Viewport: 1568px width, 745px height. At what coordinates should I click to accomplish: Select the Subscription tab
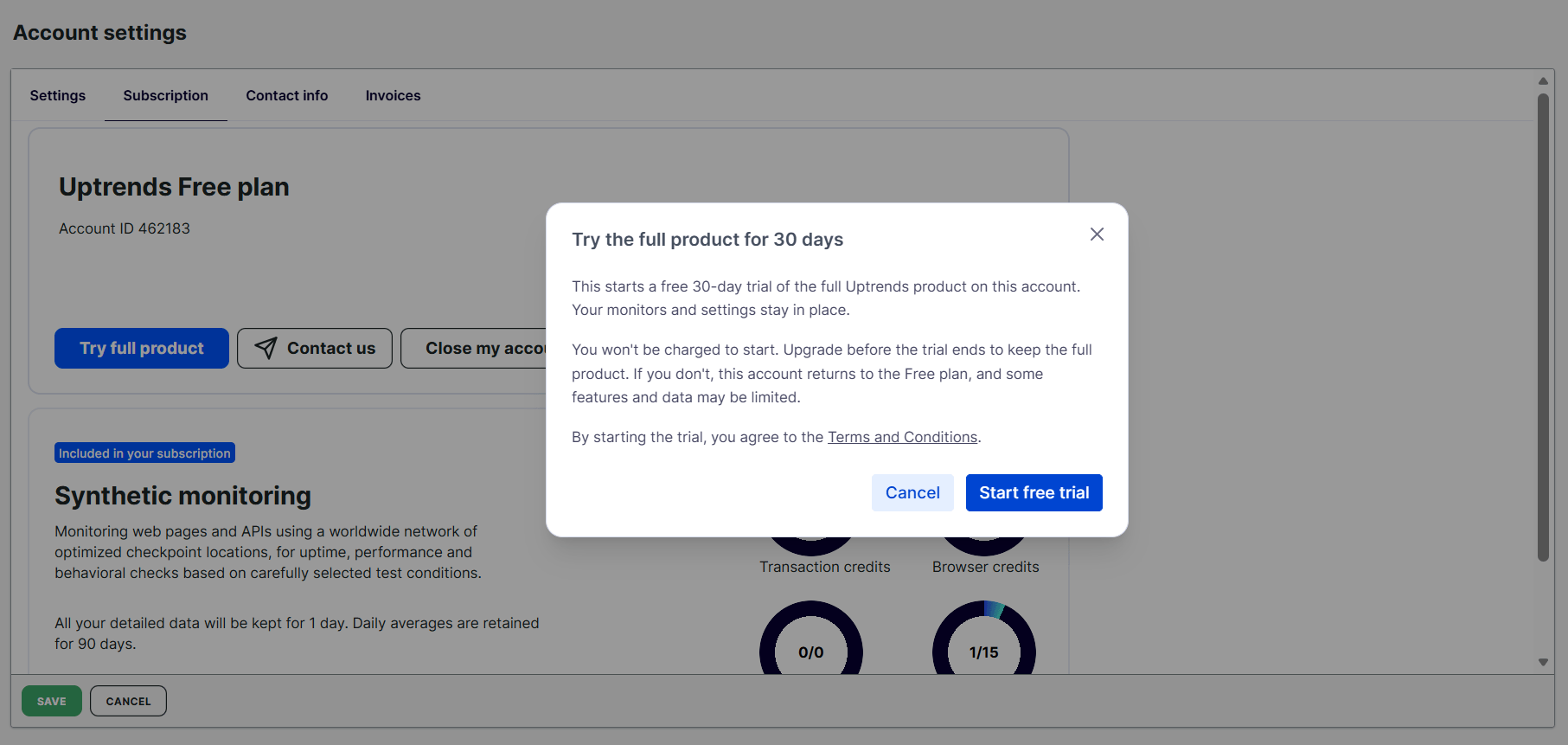(166, 95)
